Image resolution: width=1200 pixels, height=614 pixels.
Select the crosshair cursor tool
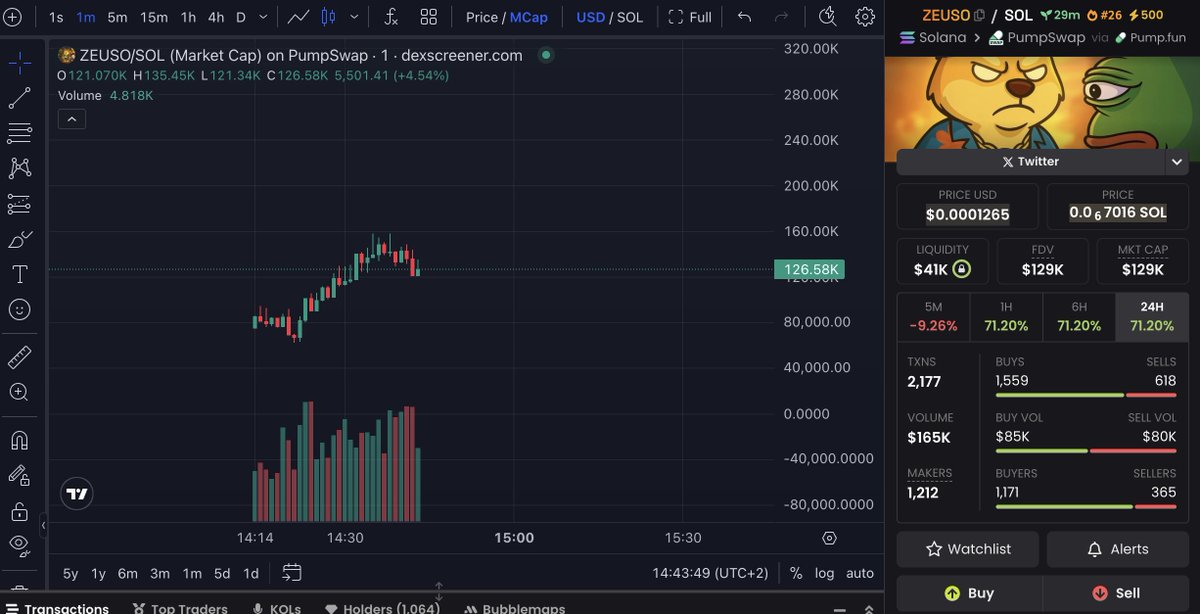coord(19,63)
